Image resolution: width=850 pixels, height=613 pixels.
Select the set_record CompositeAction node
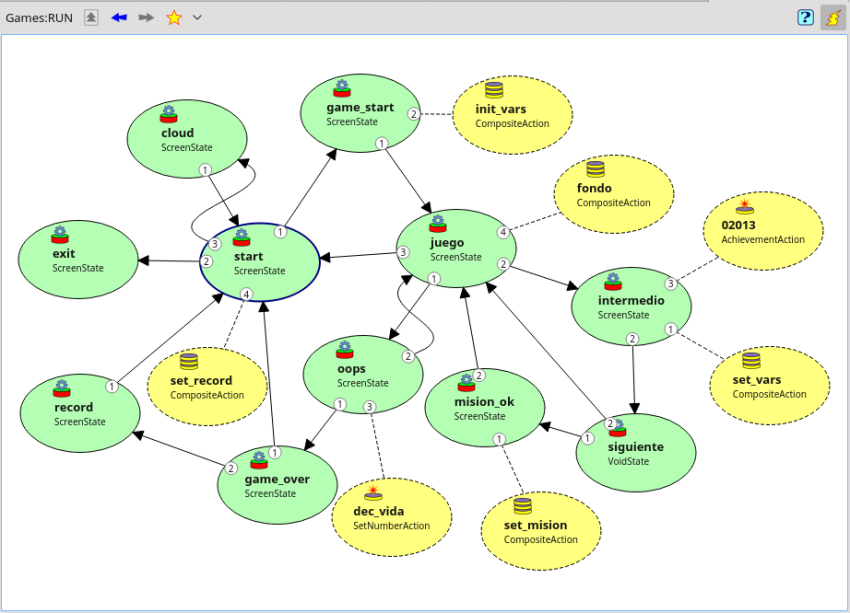point(208,387)
